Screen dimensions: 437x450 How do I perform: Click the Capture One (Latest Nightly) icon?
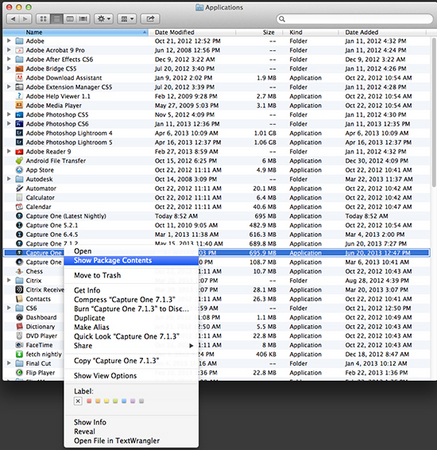[x=19, y=216]
